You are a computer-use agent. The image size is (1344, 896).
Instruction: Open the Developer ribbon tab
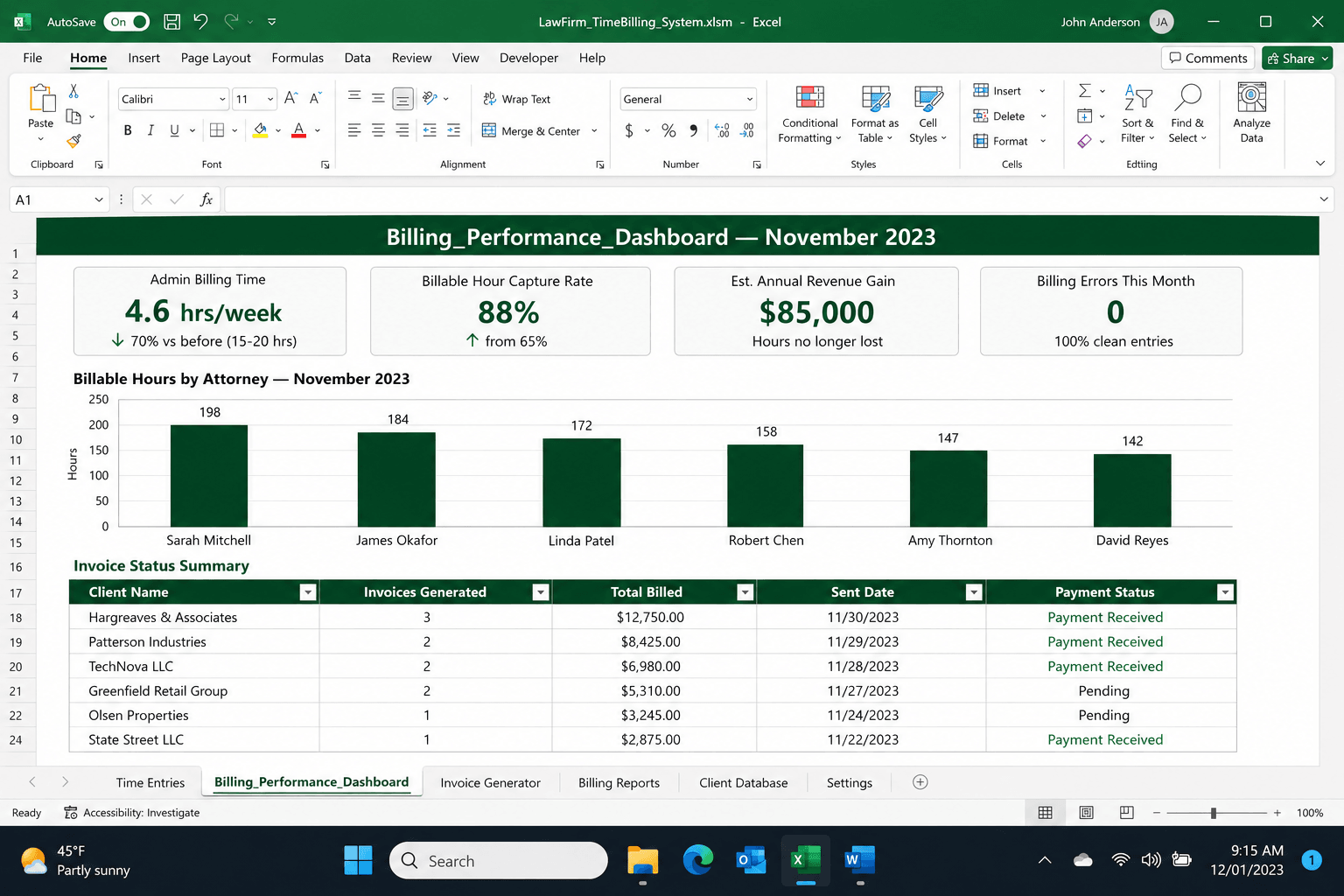528,58
